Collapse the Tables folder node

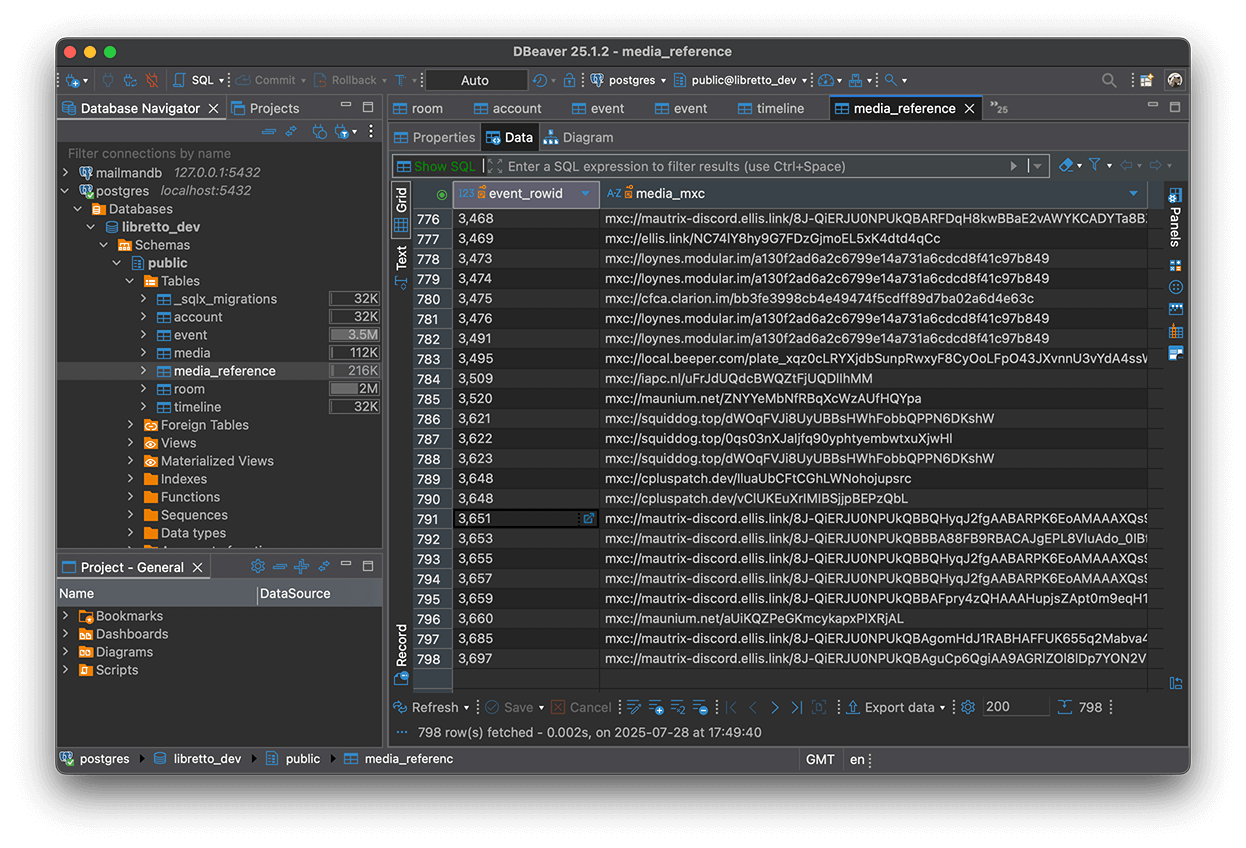pos(130,281)
